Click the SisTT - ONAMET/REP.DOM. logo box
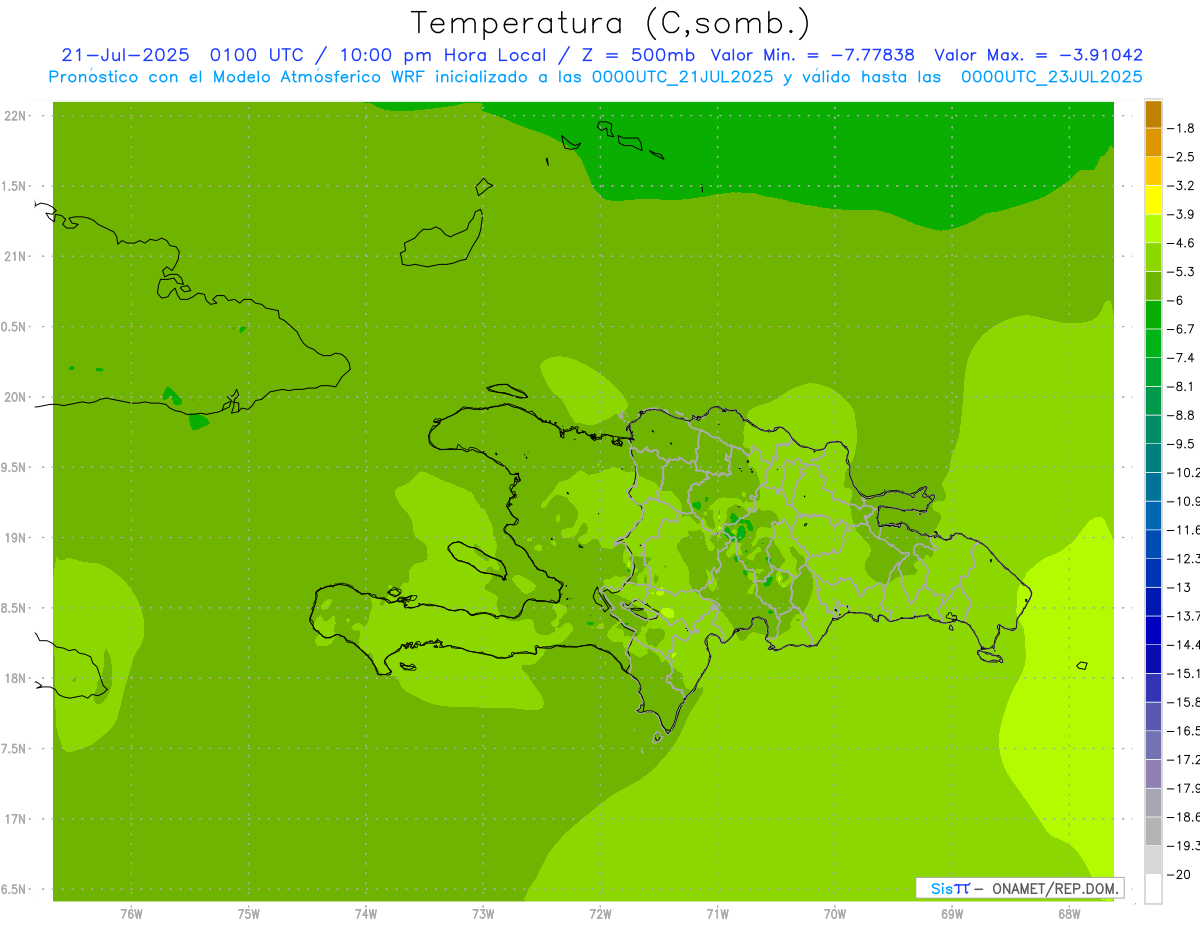 click(1019, 888)
